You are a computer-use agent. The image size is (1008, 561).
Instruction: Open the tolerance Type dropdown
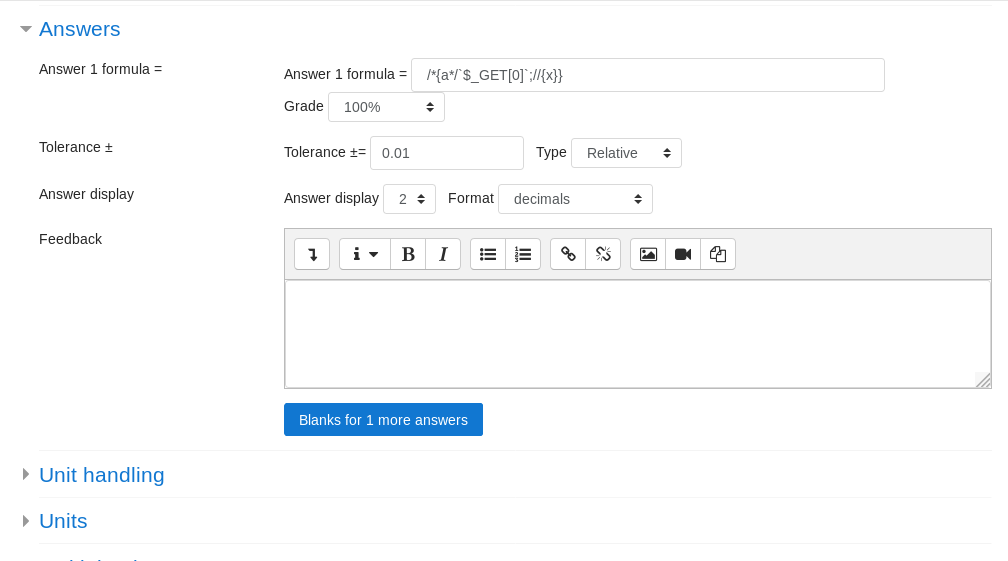(626, 153)
